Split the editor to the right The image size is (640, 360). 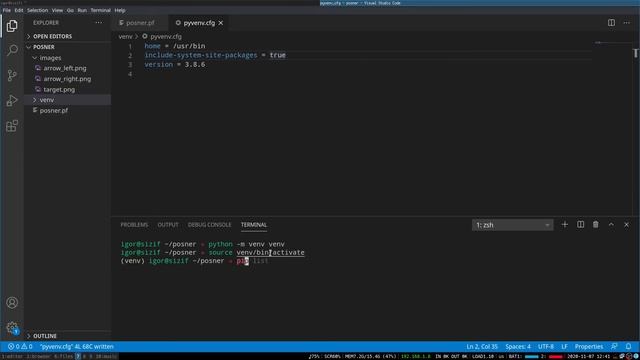pyautogui.click(x=611, y=23)
